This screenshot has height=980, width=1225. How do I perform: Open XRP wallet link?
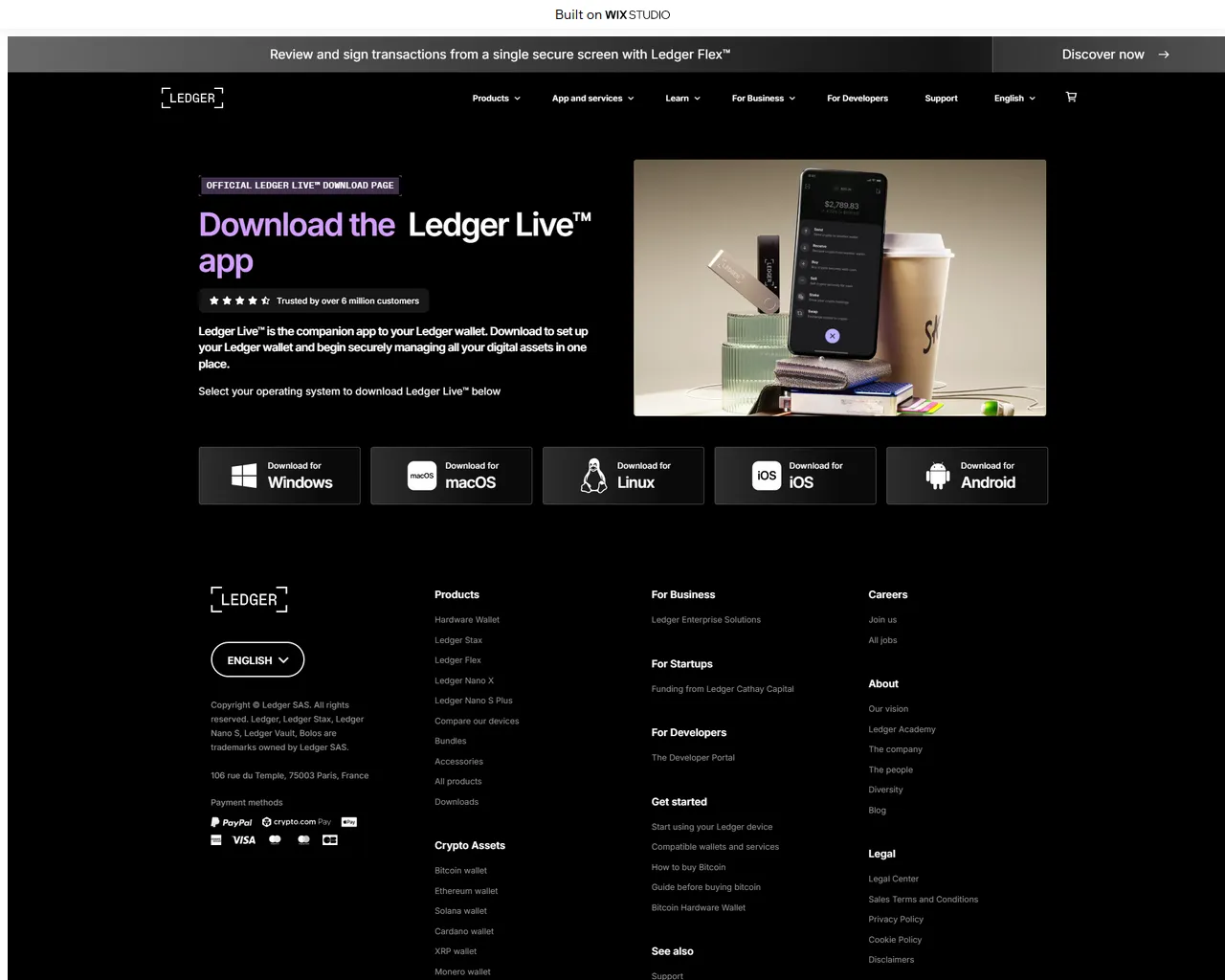click(x=456, y=951)
